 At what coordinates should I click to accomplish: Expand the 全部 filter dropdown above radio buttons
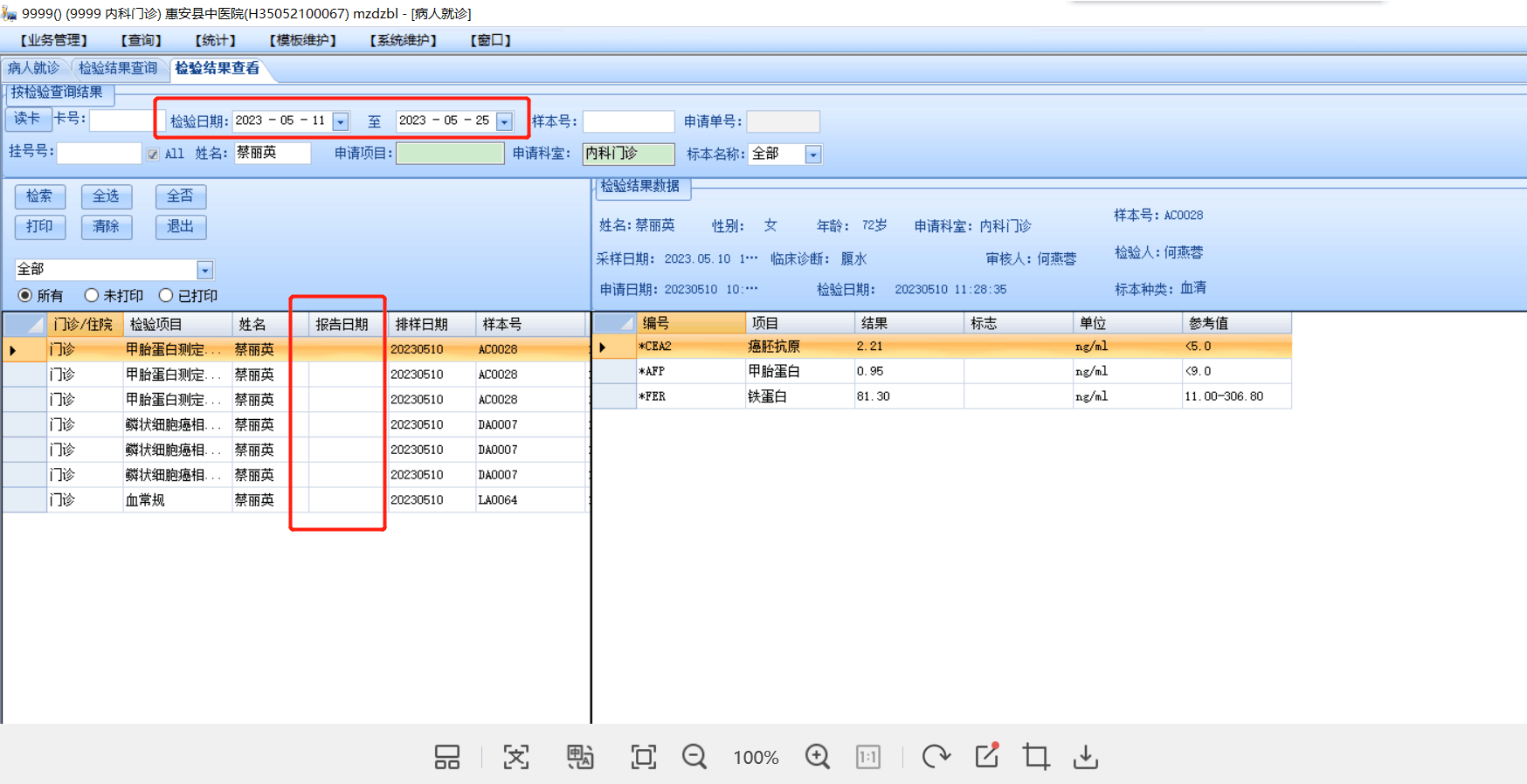point(205,270)
